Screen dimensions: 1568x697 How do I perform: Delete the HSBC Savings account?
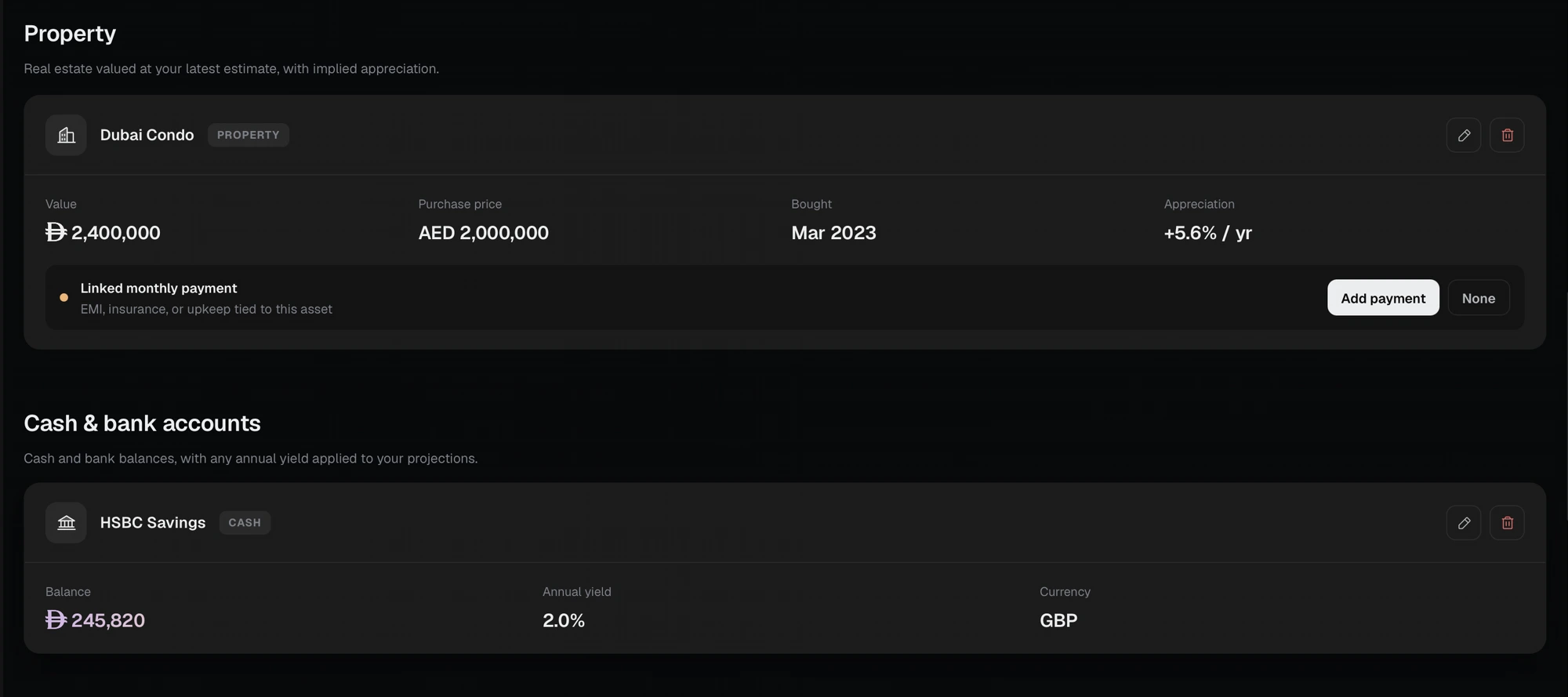(x=1507, y=523)
